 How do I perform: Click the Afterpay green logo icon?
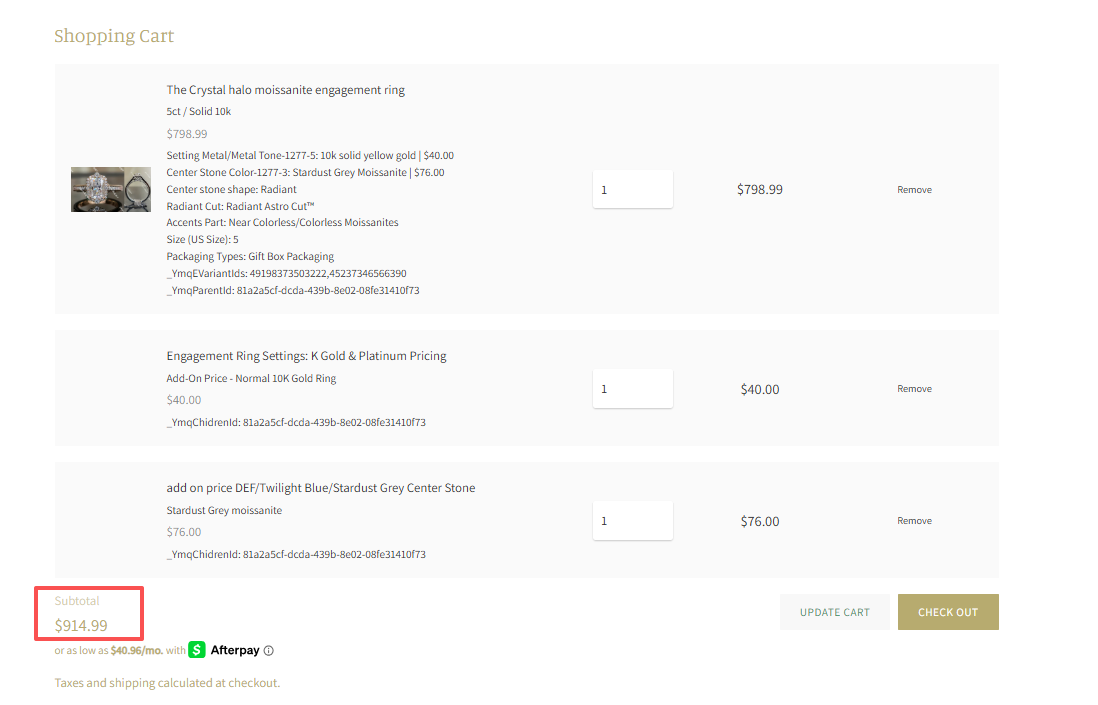[x=197, y=650]
